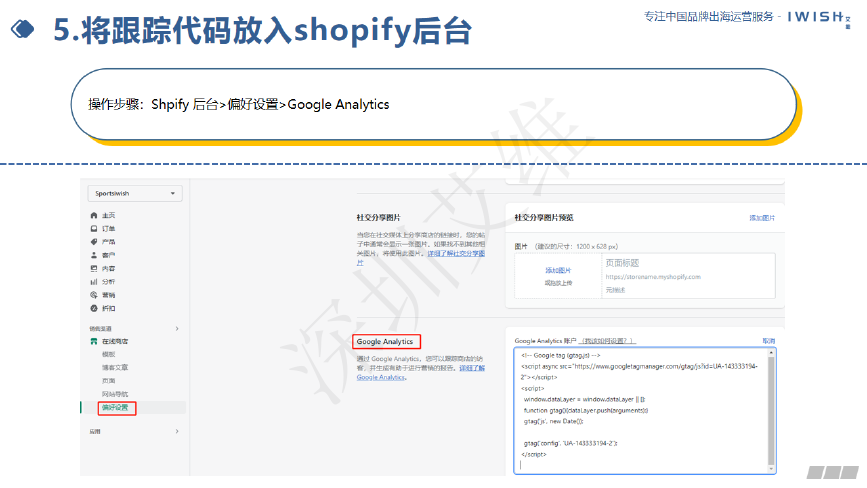Click the Google Analytics section heading
Viewport: 867px width, 488px height.
point(385,342)
